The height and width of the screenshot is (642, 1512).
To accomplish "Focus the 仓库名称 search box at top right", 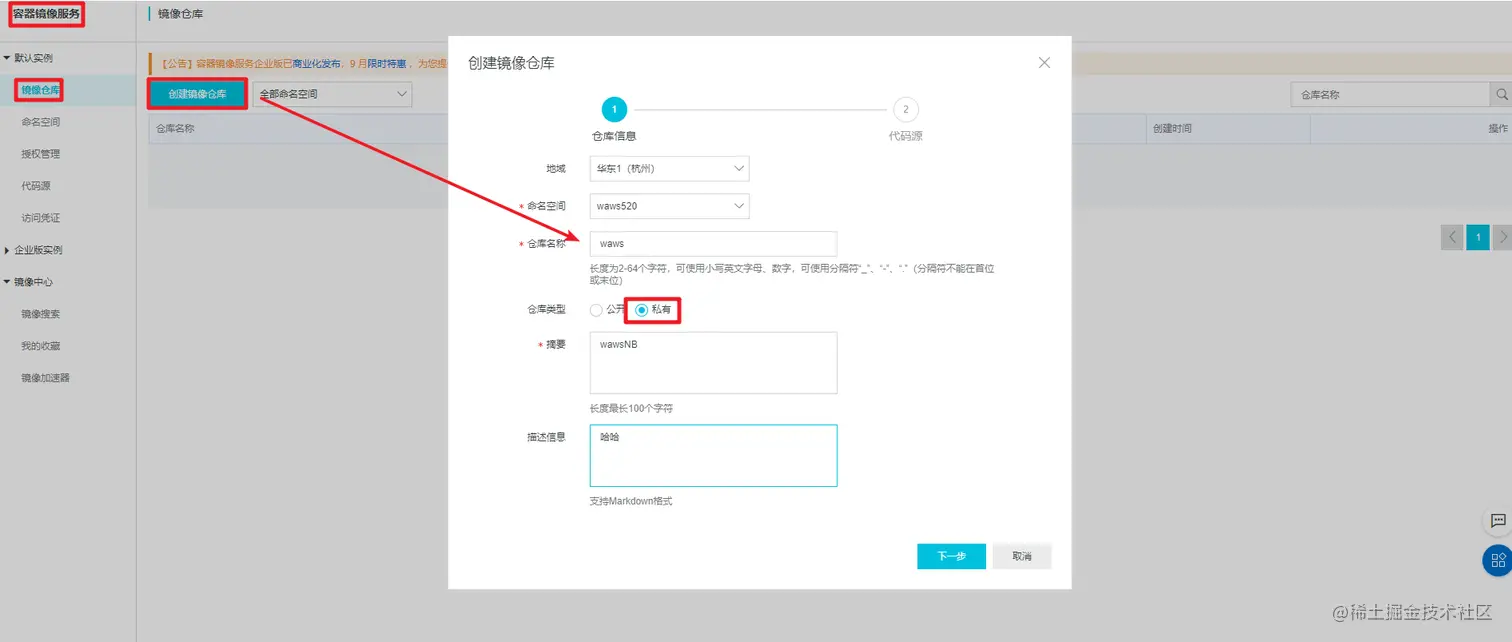I will click(1391, 94).
